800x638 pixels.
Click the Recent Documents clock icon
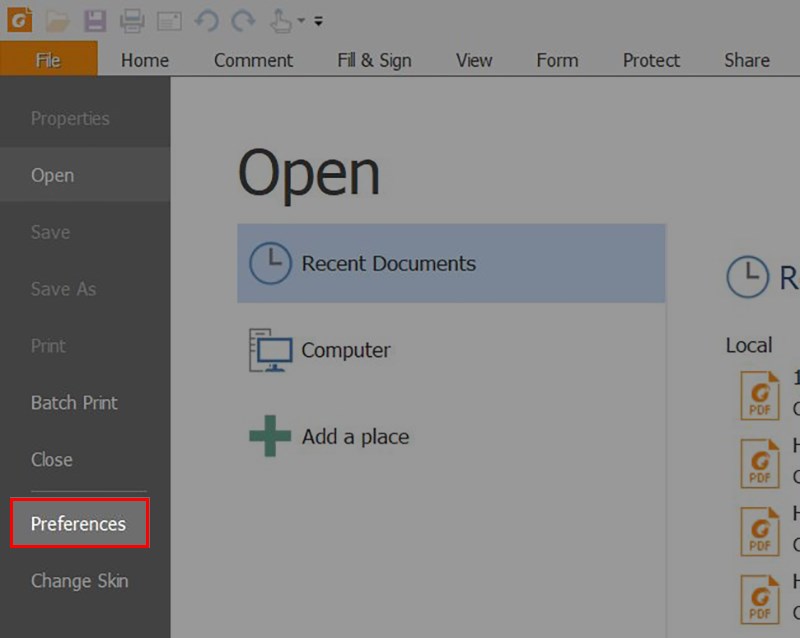(270, 263)
